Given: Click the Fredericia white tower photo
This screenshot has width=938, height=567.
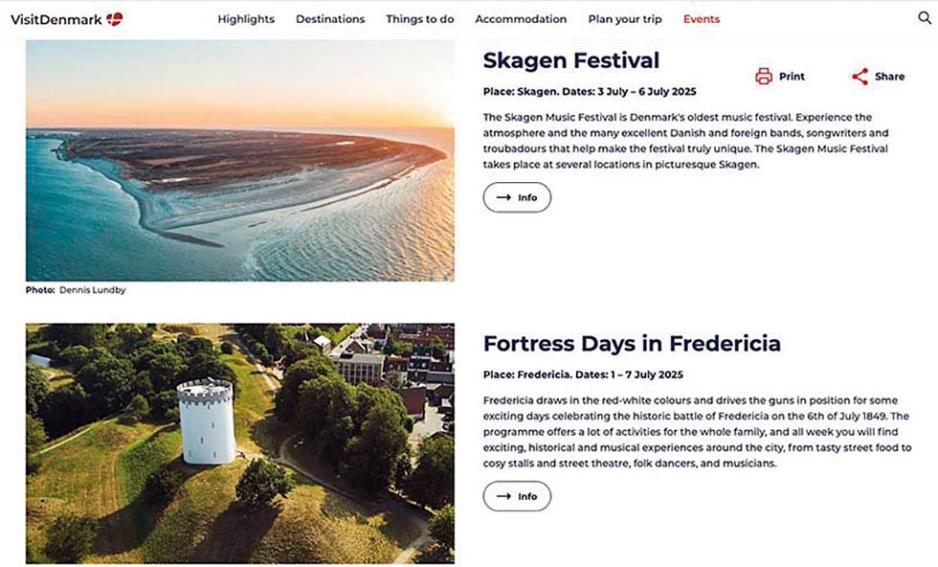Looking at the screenshot, I should (x=240, y=443).
